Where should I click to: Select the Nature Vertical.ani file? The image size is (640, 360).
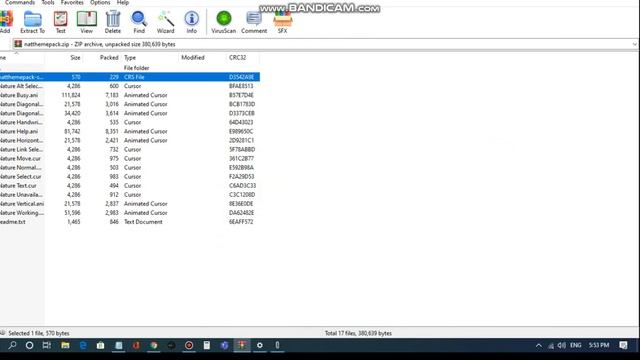[130, 204]
